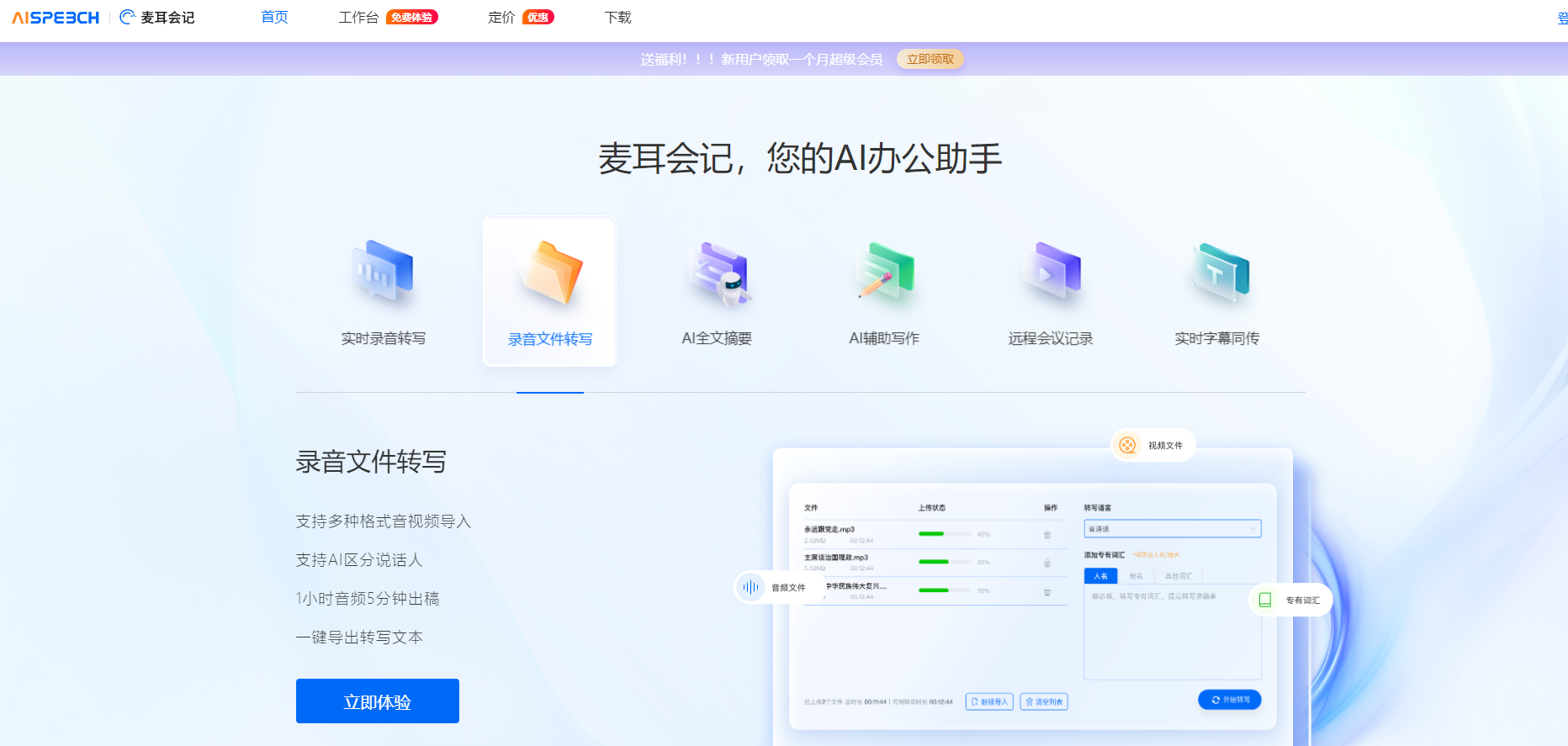Select the 地名 vocabulary tab in preview
This screenshot has width=1568, height=746.
pos(1136,576)
